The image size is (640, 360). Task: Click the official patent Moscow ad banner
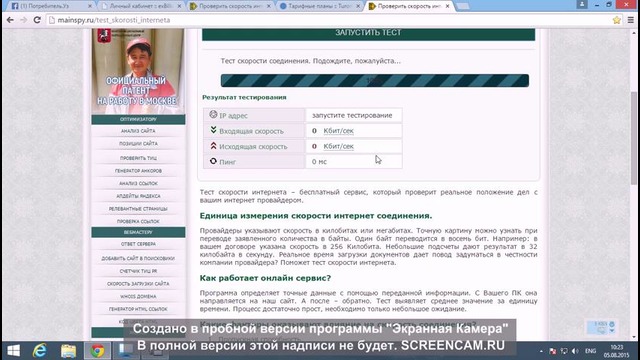(138, 71)
